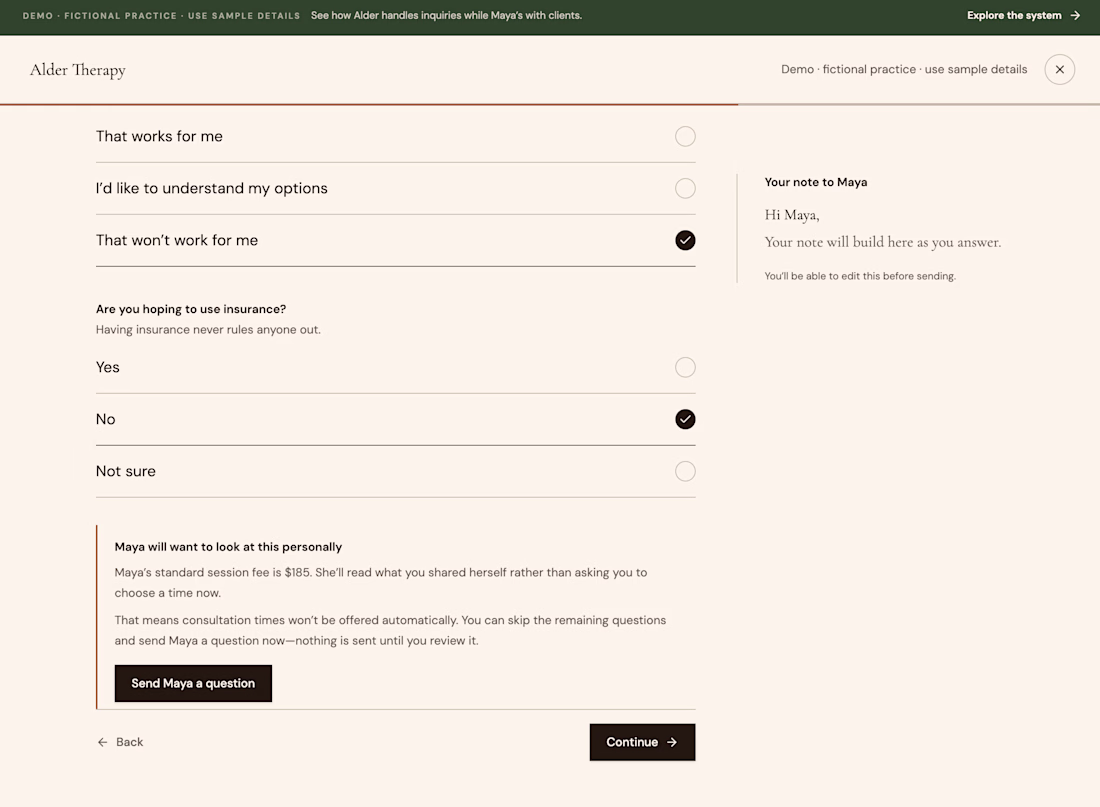Select "Yes" for using insurance
The height and width of the screenshot is (807, 1100).
point(396,367)
